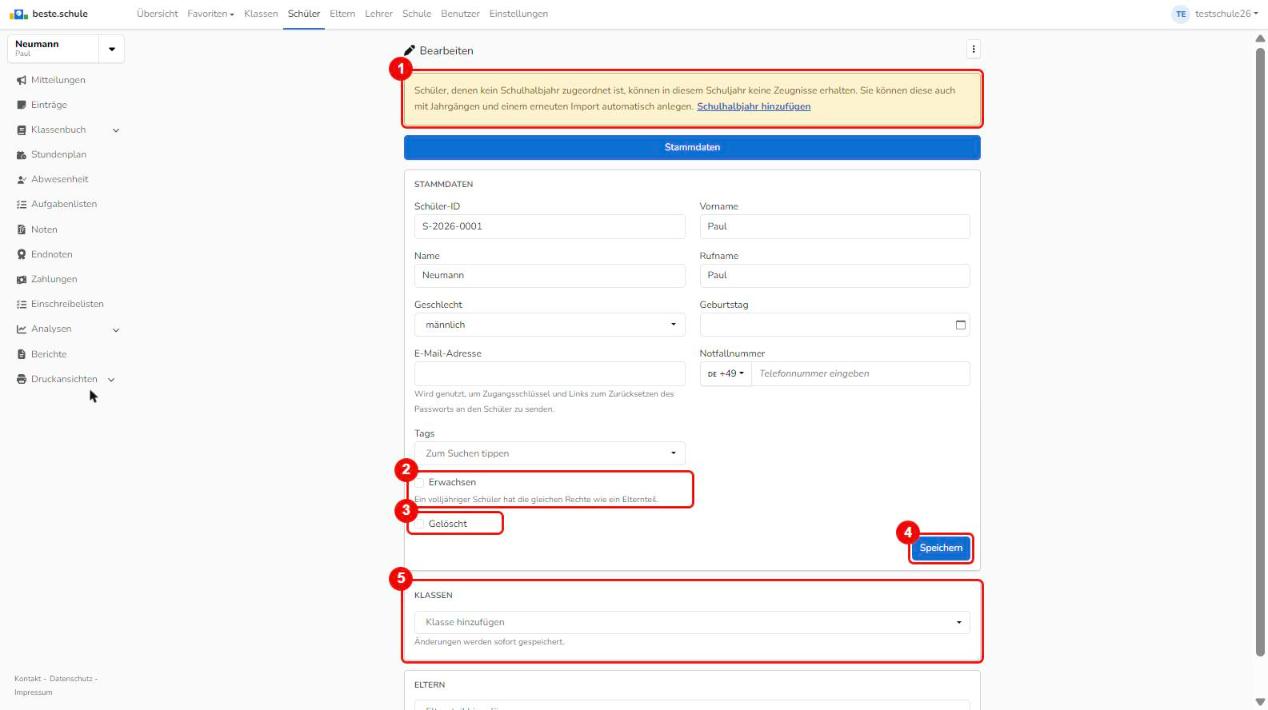This screenshot has width=1268, height=710.
Task: Go to the Übersicht menu item
Action: [158, 13]
